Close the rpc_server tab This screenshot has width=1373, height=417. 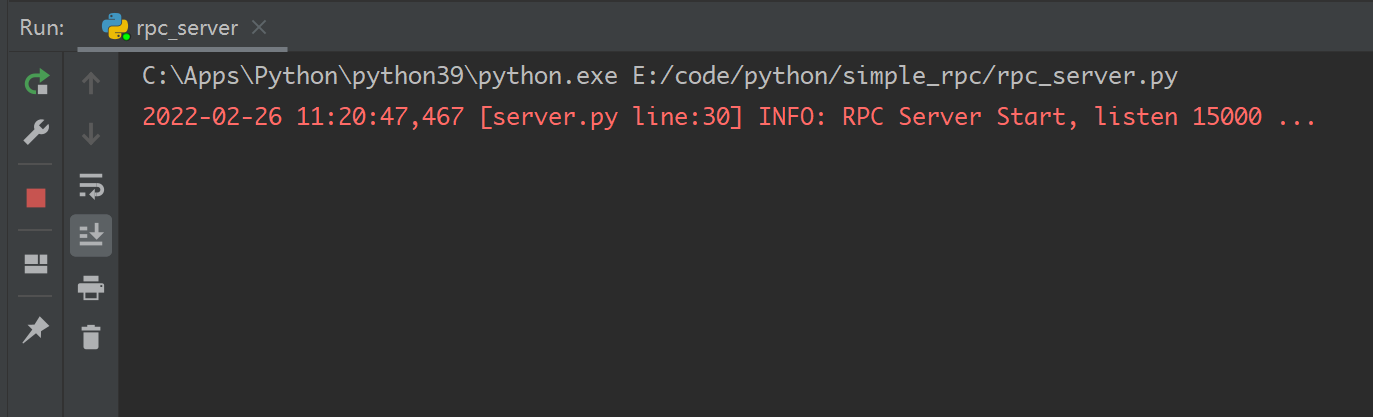coord(259,28)
